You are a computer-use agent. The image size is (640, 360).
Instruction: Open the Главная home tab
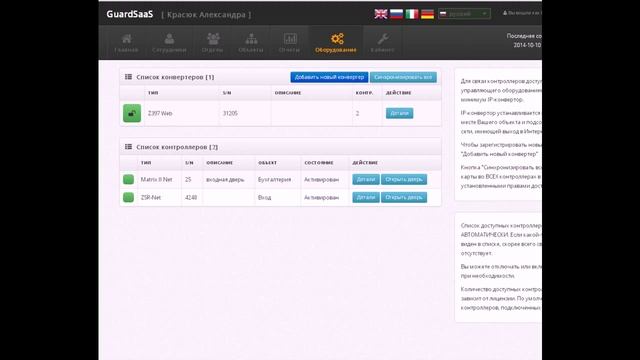(x=126, y=43)
